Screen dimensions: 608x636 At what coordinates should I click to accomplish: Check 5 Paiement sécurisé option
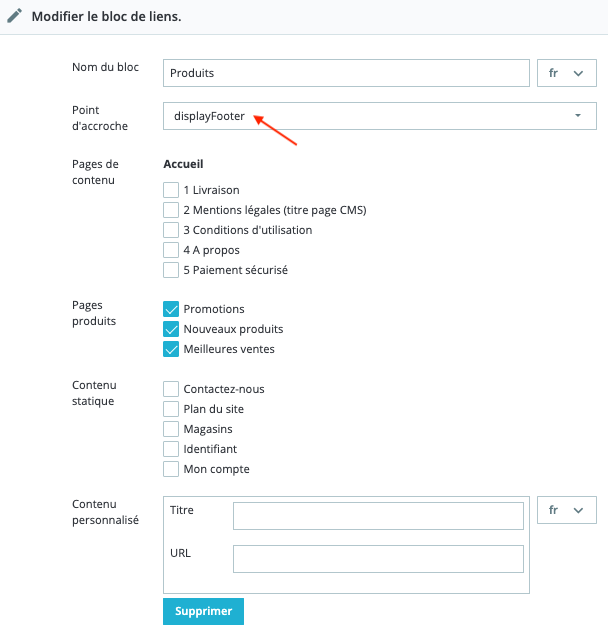click(x=171, y=270)
